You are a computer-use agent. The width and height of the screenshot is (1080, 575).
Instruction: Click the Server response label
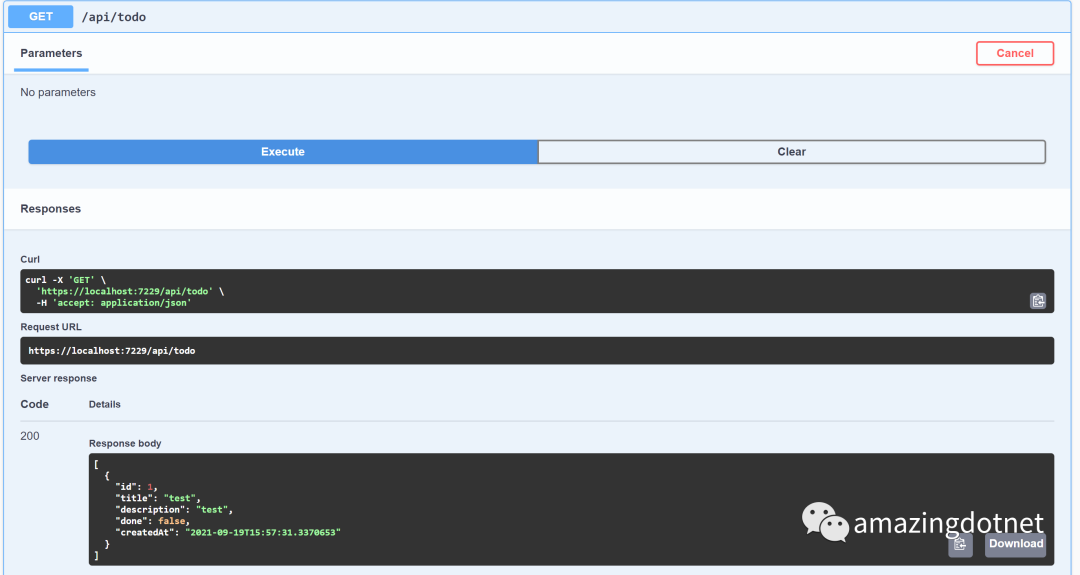tap(59, 378)
